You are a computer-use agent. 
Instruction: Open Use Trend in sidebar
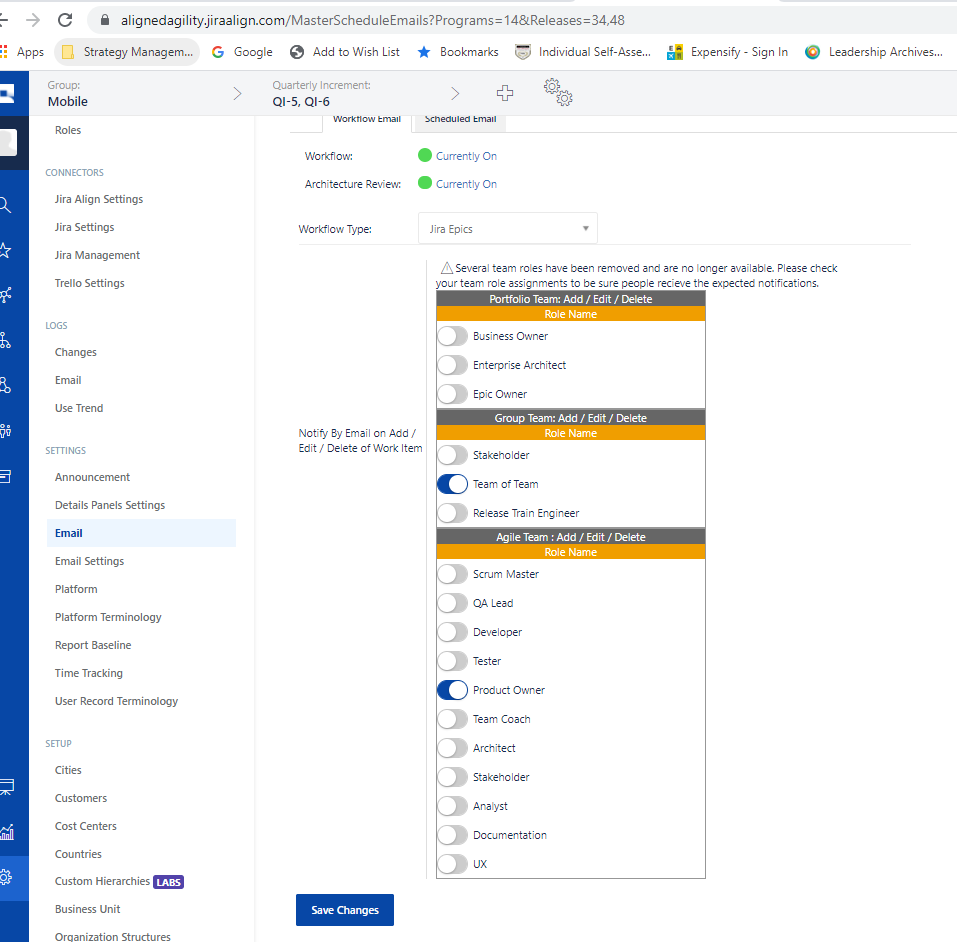click(x=79, y=408)
